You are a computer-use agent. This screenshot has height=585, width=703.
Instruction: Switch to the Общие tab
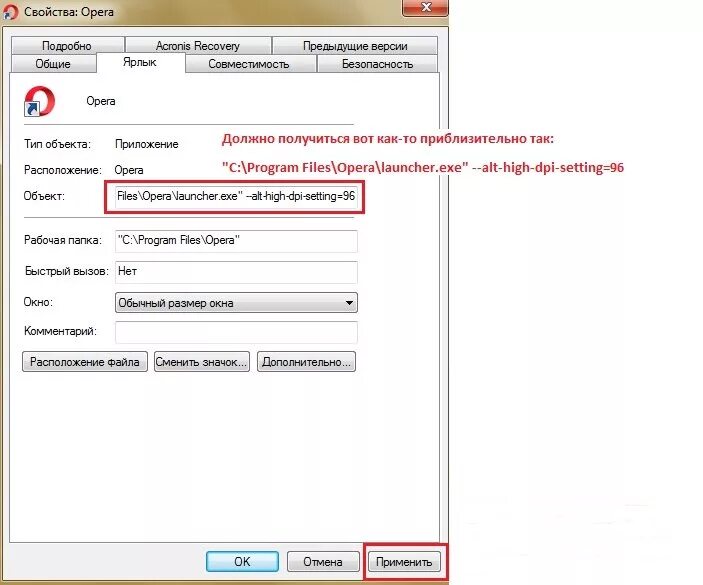coord(53,64)
